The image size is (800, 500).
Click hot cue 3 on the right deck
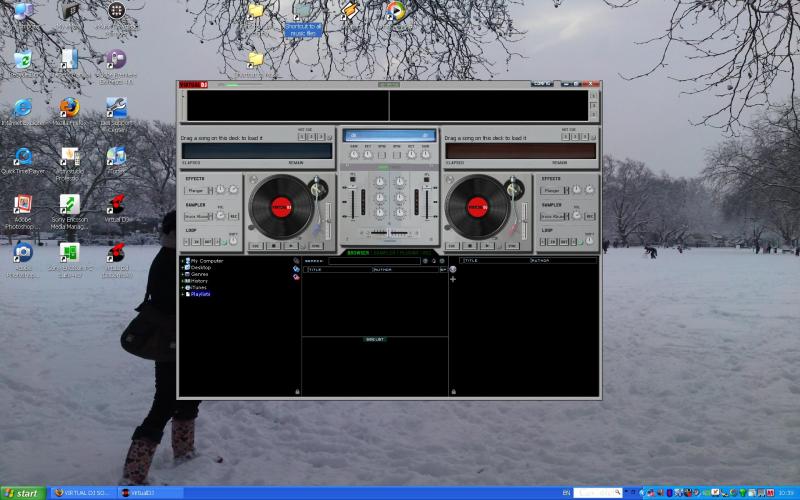586,136
